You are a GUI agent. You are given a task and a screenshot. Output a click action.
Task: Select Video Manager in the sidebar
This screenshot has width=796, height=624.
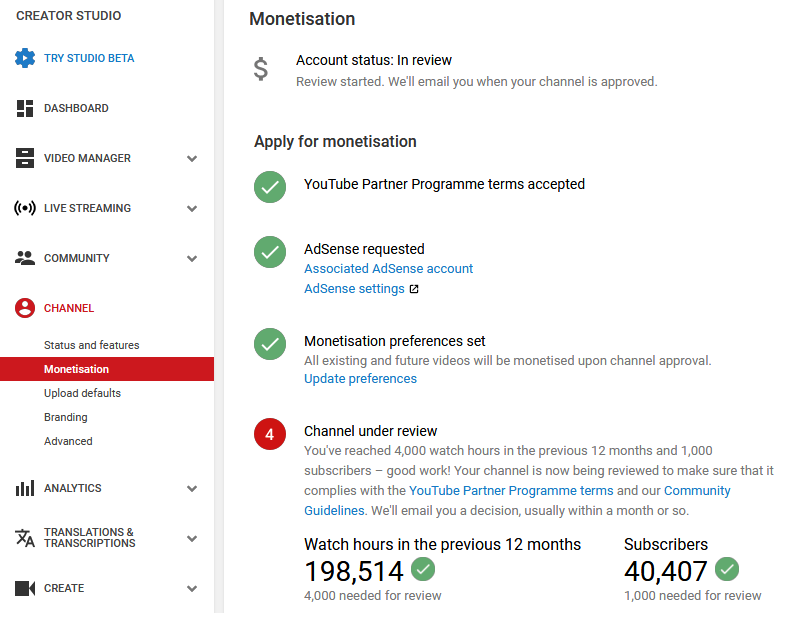pos(87,158)
